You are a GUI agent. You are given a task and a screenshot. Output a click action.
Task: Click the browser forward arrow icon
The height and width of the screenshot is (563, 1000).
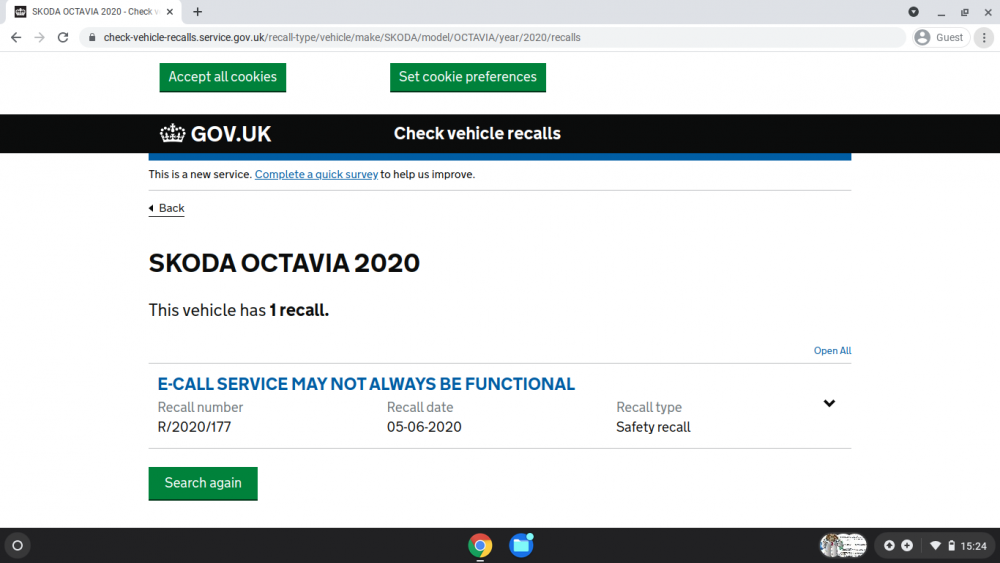(40, 38)
